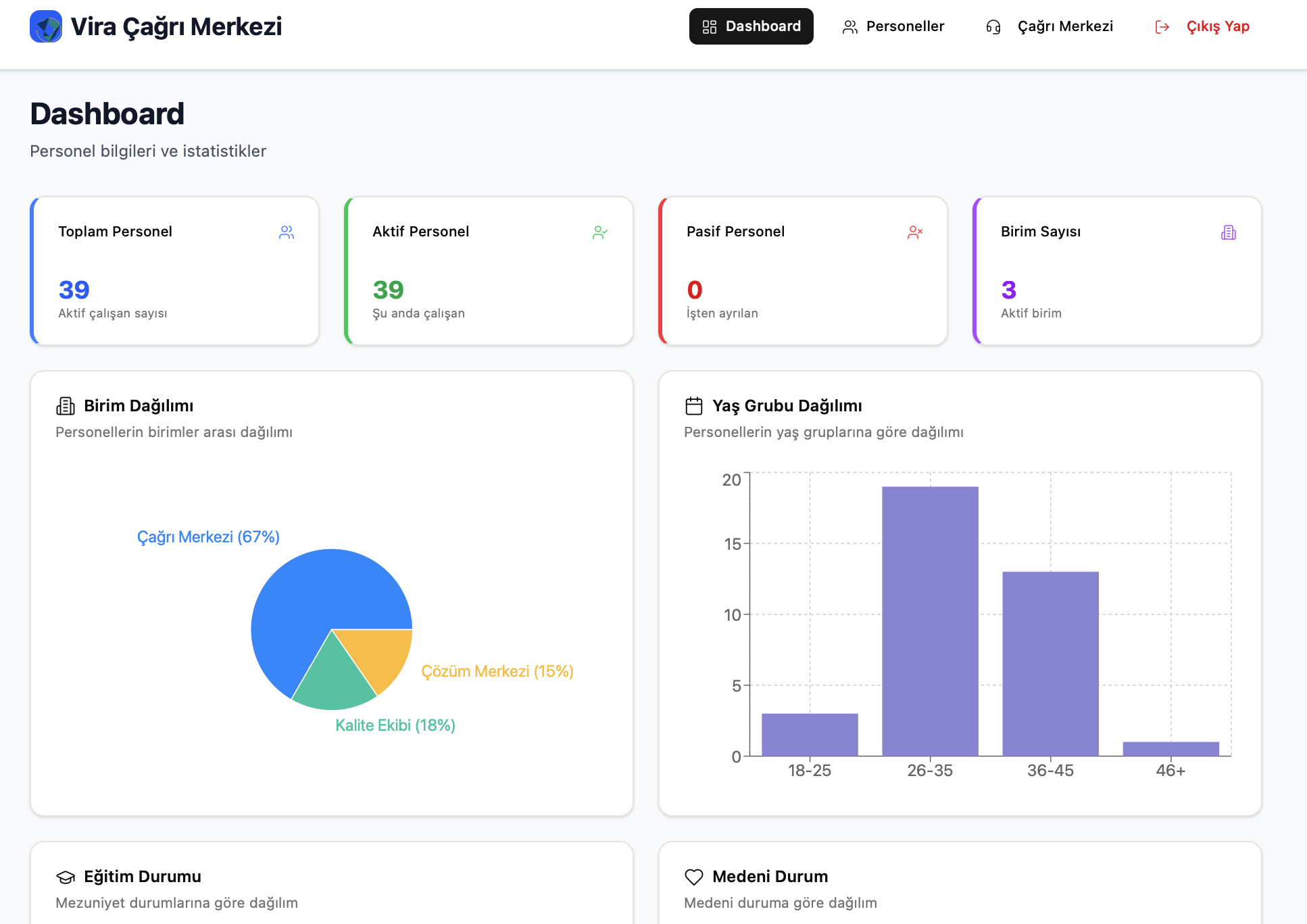Click the Pasif Personel value 0
Image resolution: width=1307 pixels, height=924 pixels.
pos(695,290)
